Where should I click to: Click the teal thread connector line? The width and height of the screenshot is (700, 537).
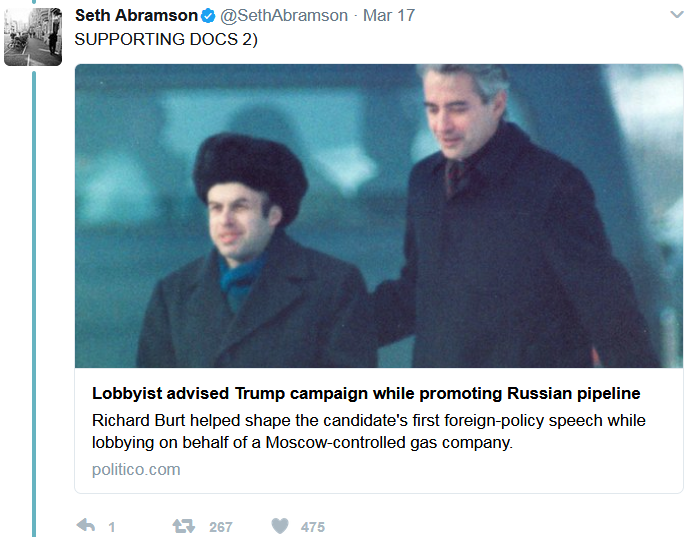point(33,300)
